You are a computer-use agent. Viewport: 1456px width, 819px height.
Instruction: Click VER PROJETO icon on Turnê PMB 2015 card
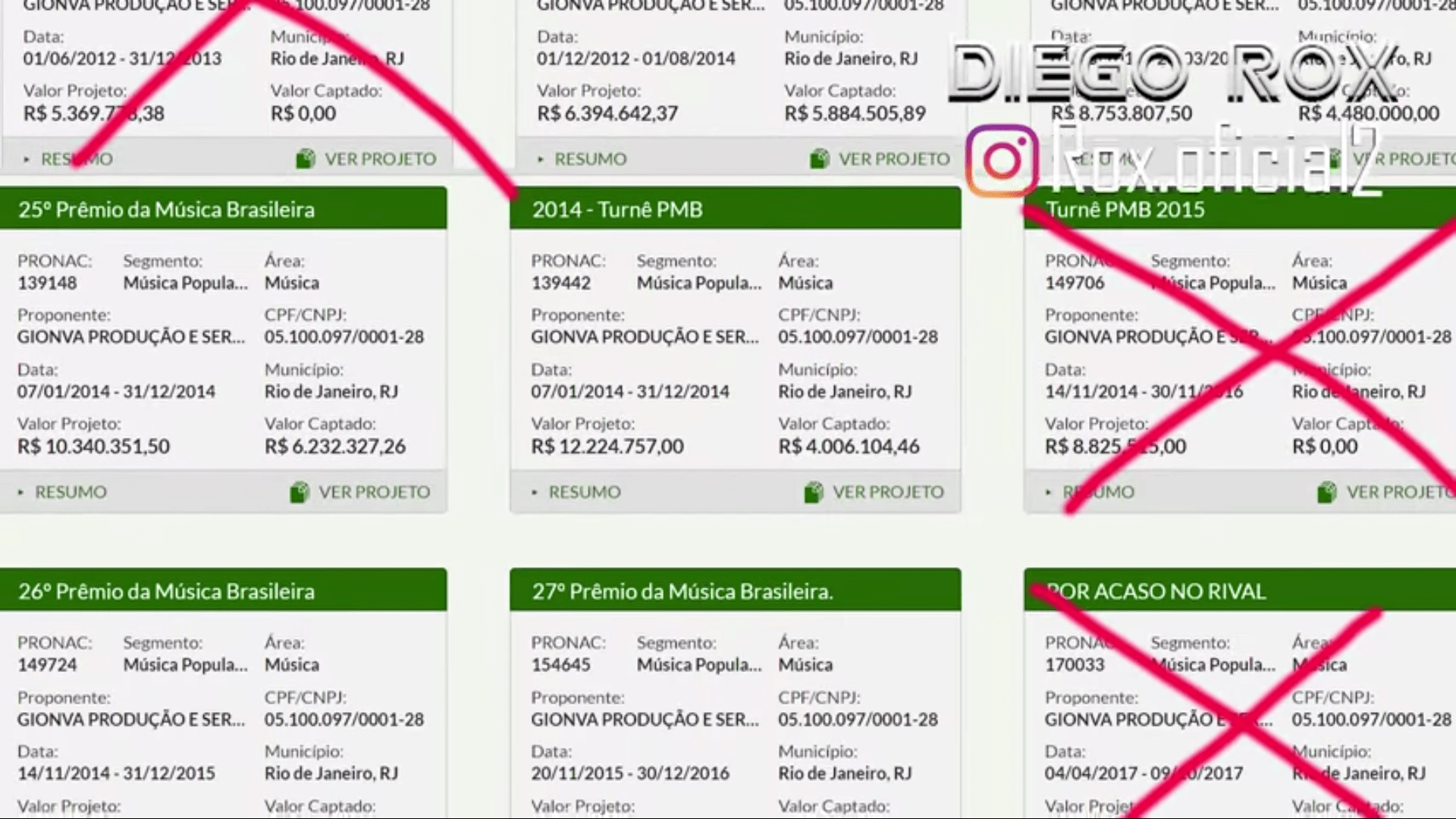[1327, 492]
